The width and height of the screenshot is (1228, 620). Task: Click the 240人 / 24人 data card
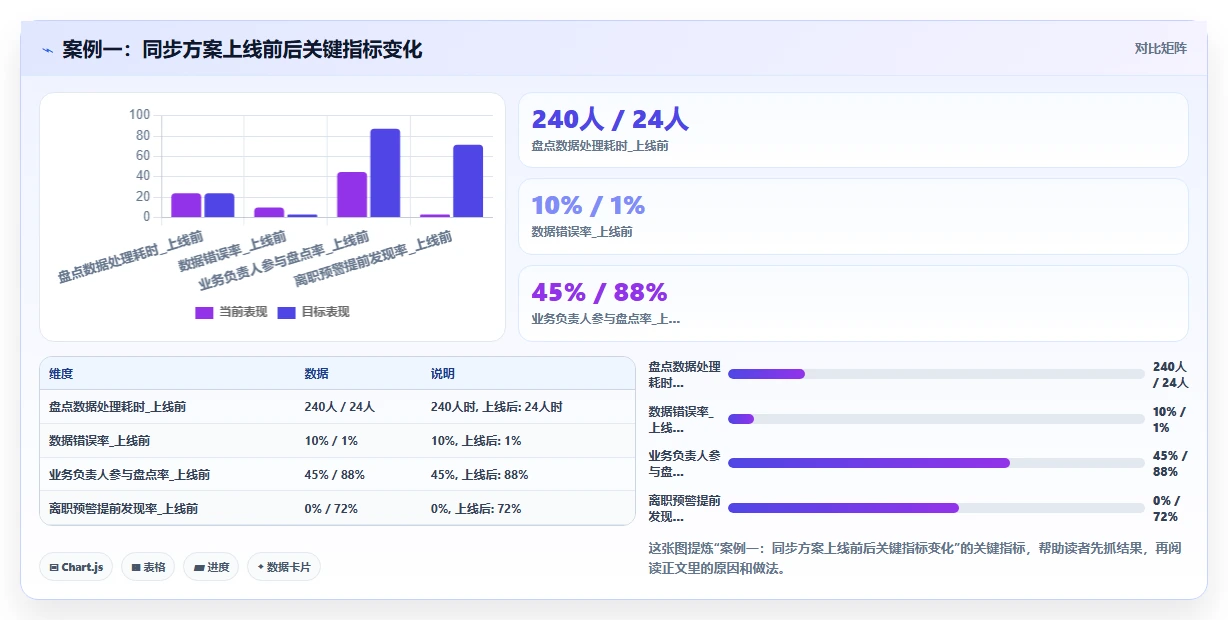point(853,130)
